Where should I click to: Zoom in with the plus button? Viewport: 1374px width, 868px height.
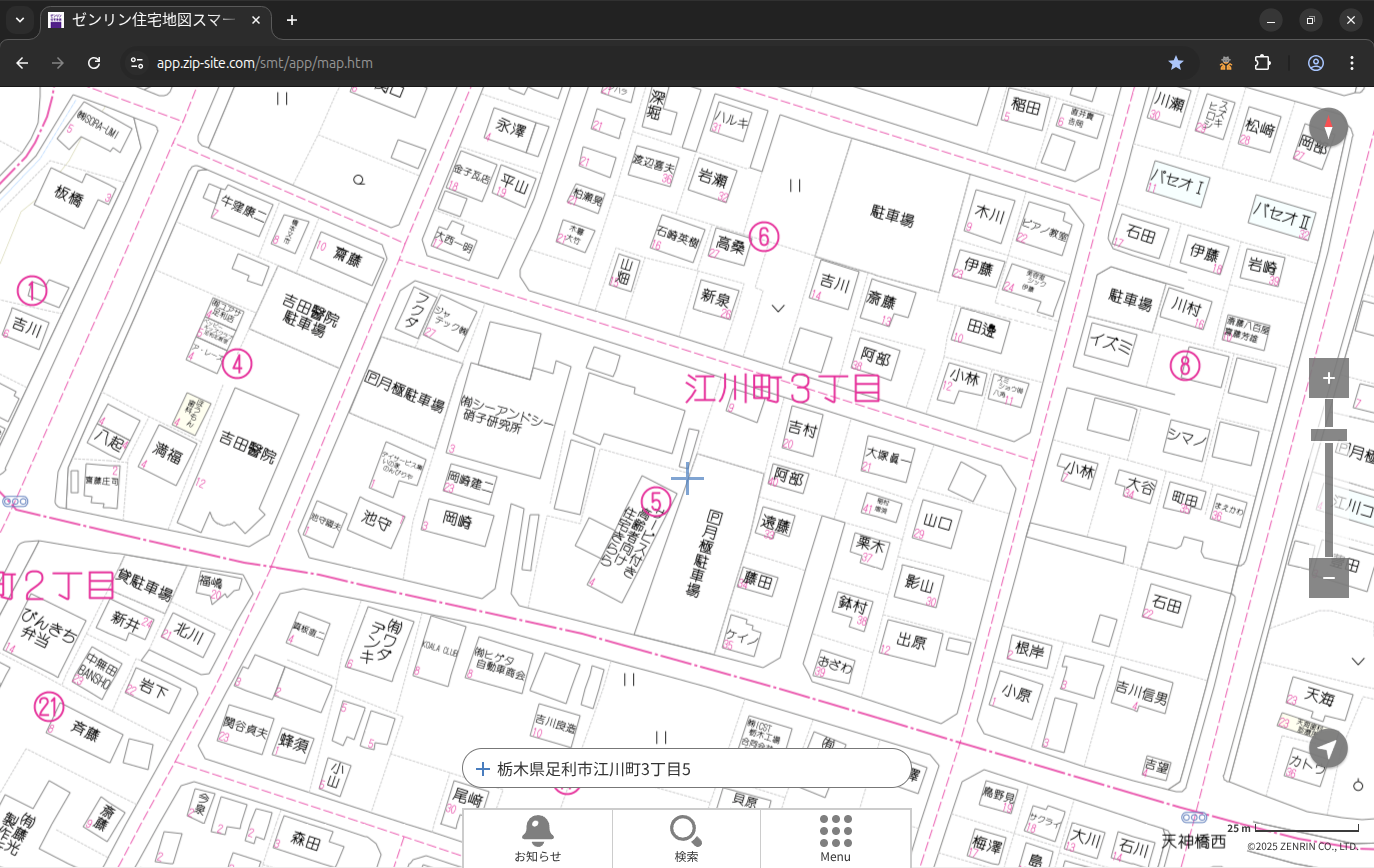(x=1328, y=378)
